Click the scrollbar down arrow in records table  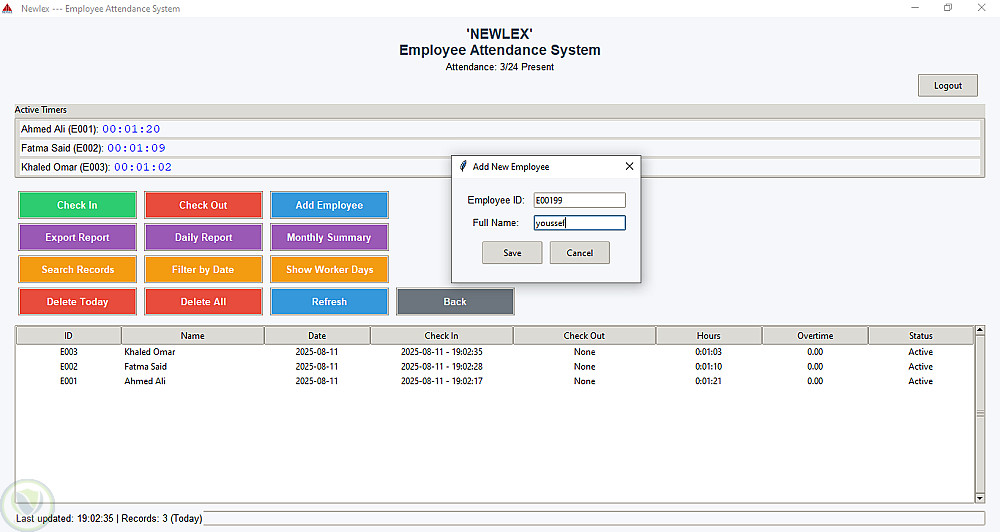(980, 498)
